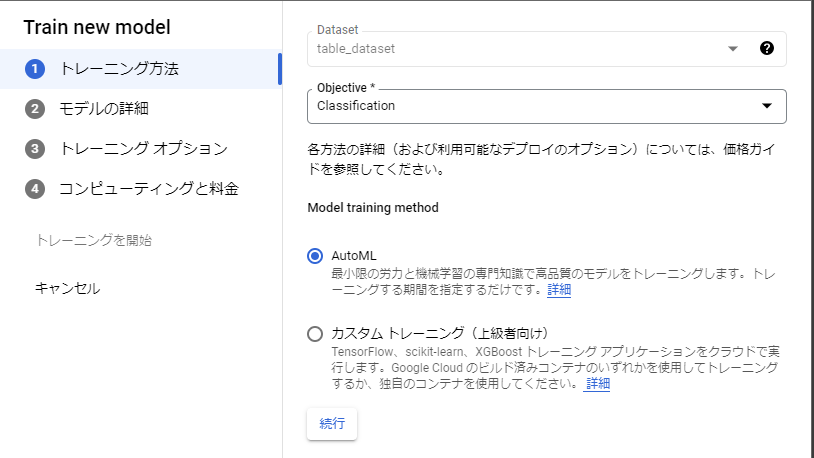
Task: Click the Dataset dropdown arrow
Action: point(732,48)
